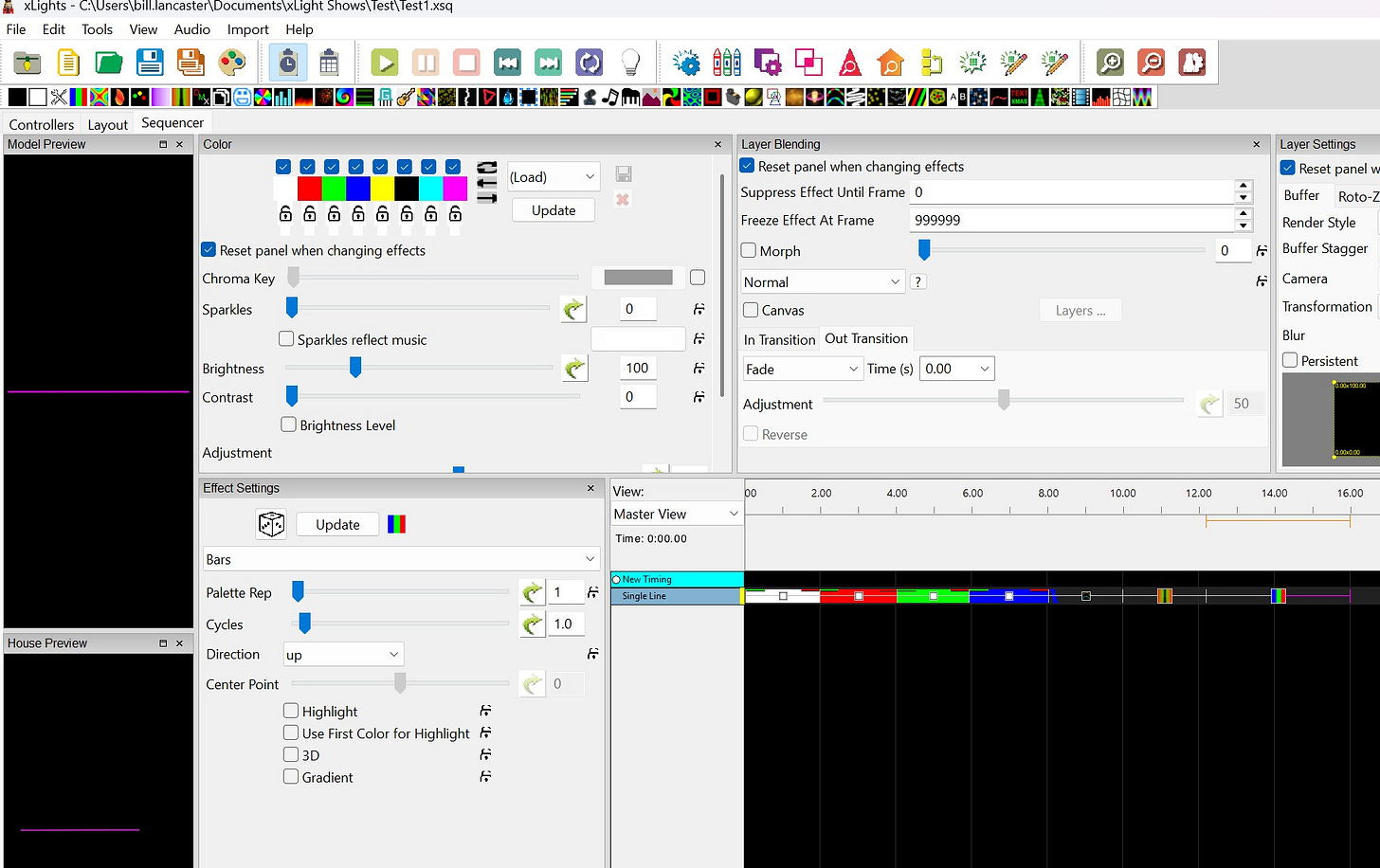Click the orange house preview icon
The width and height of the screenshot is (1380, 868).
(891, 63)
